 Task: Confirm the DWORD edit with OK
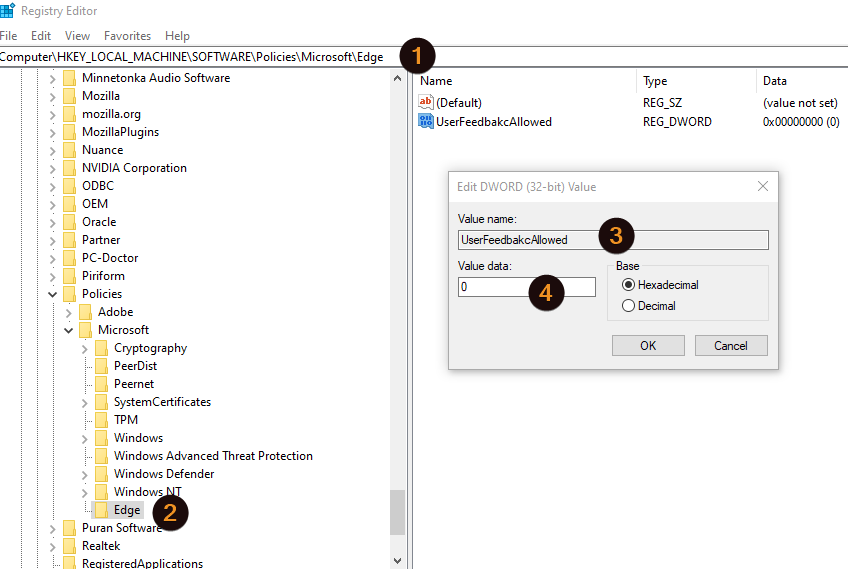[648, 346]
